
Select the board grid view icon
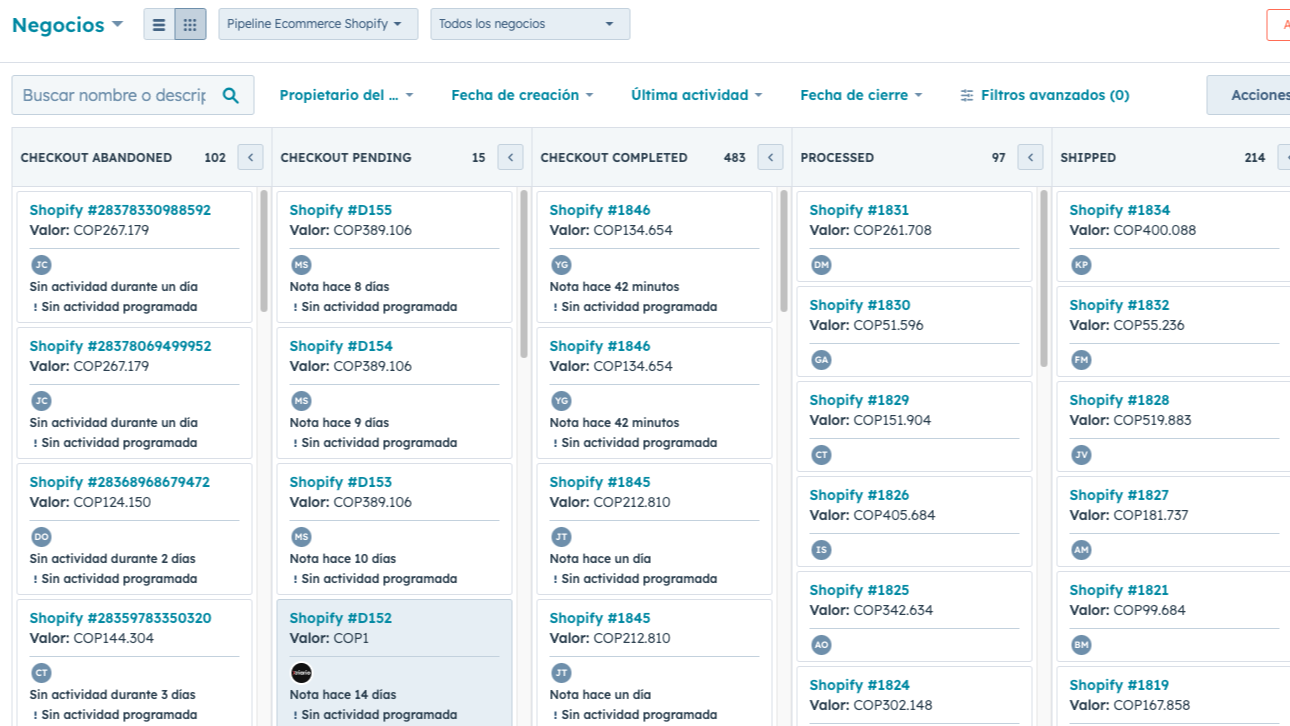click(x=190, y=24)
